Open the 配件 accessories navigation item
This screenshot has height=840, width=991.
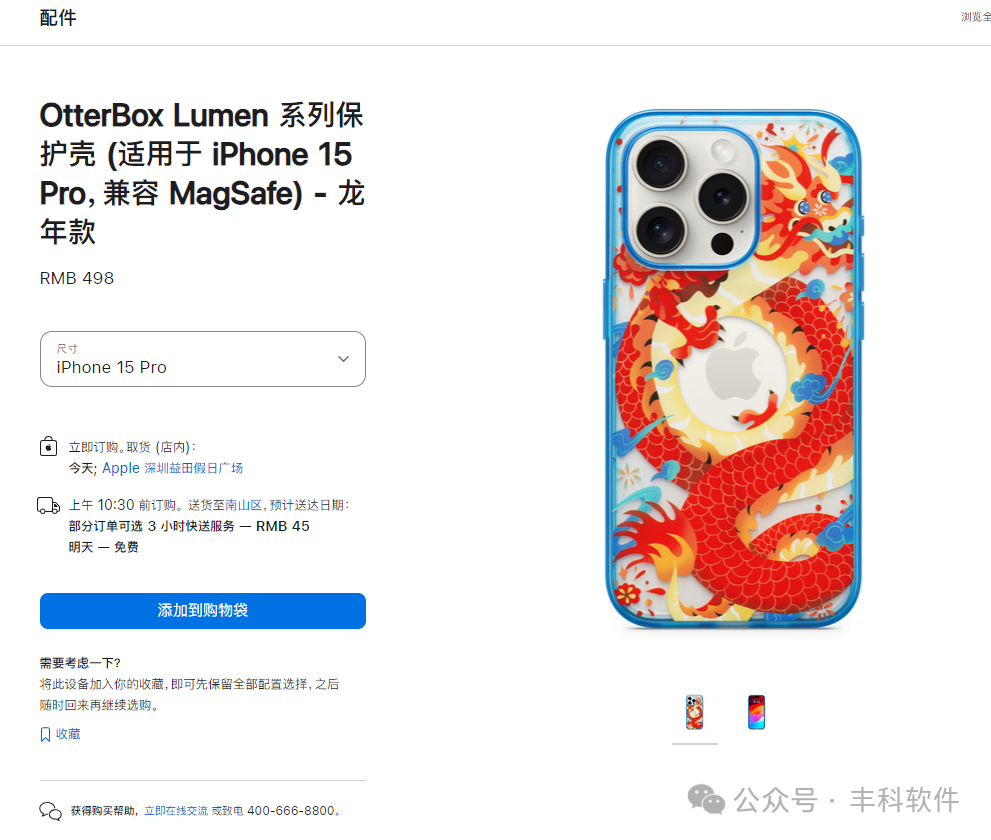[58, 18]
